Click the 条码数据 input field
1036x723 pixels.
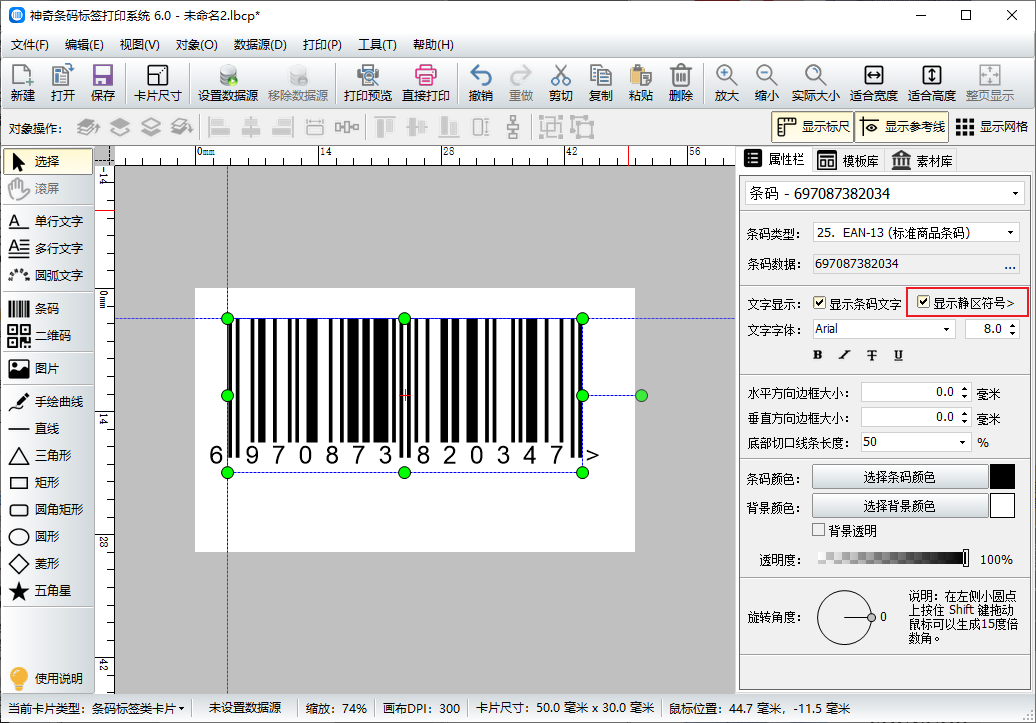tap(907, 264)
